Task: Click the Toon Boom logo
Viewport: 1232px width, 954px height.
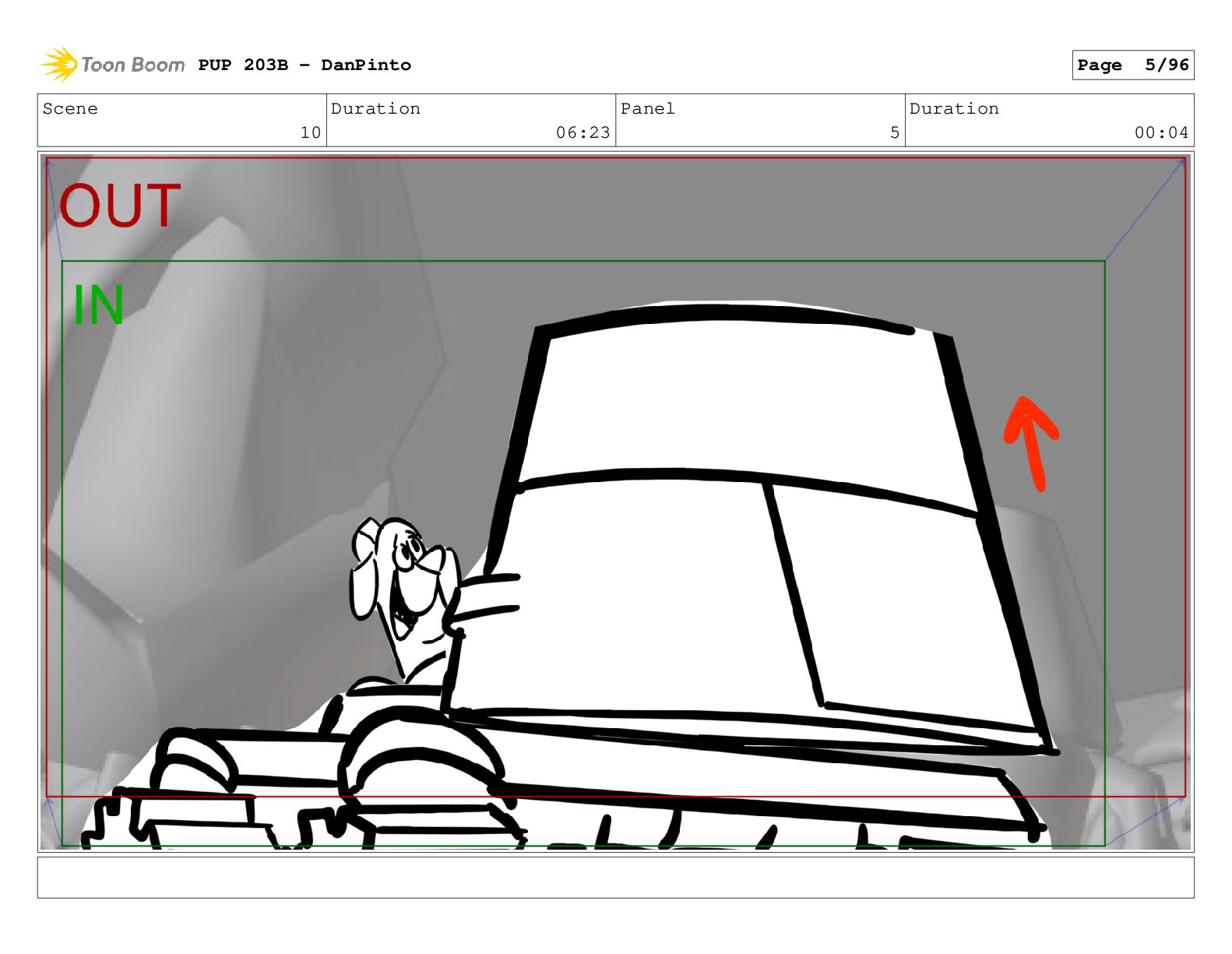Action: point(113,64)
